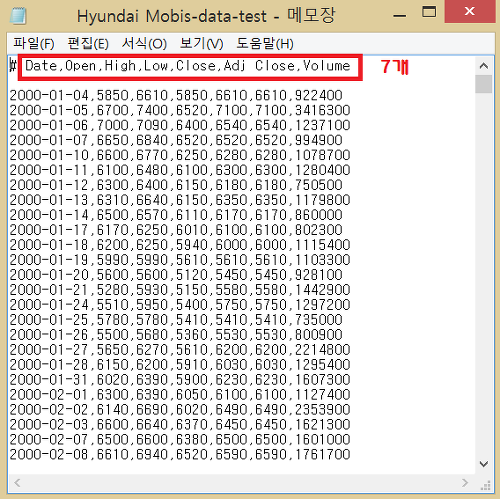Minimize the Notepad window
The width and height of the screenshot is (500, 499).
click(399, 15)
